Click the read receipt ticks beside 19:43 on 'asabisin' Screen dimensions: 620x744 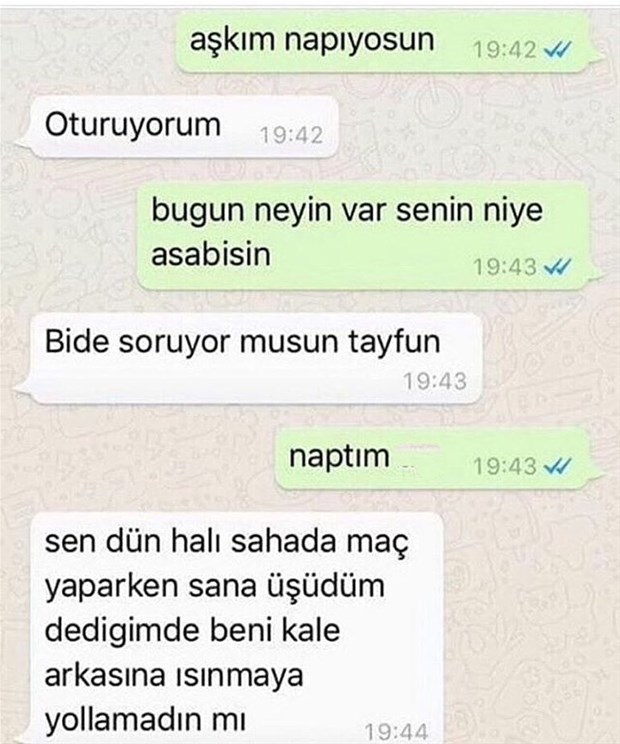click(x=557, y=267)
